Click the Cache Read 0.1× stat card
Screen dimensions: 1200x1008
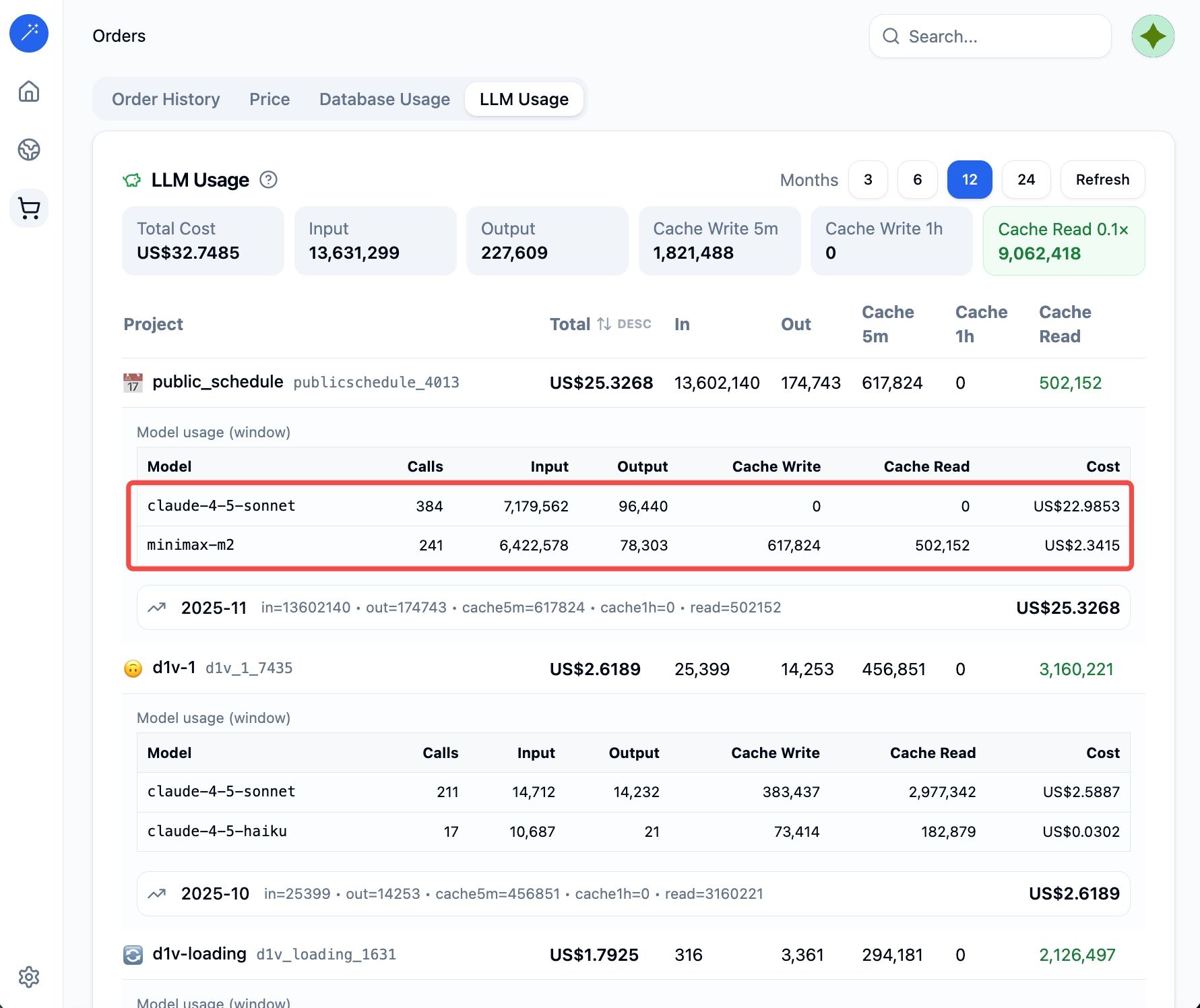pos(1063,241)
